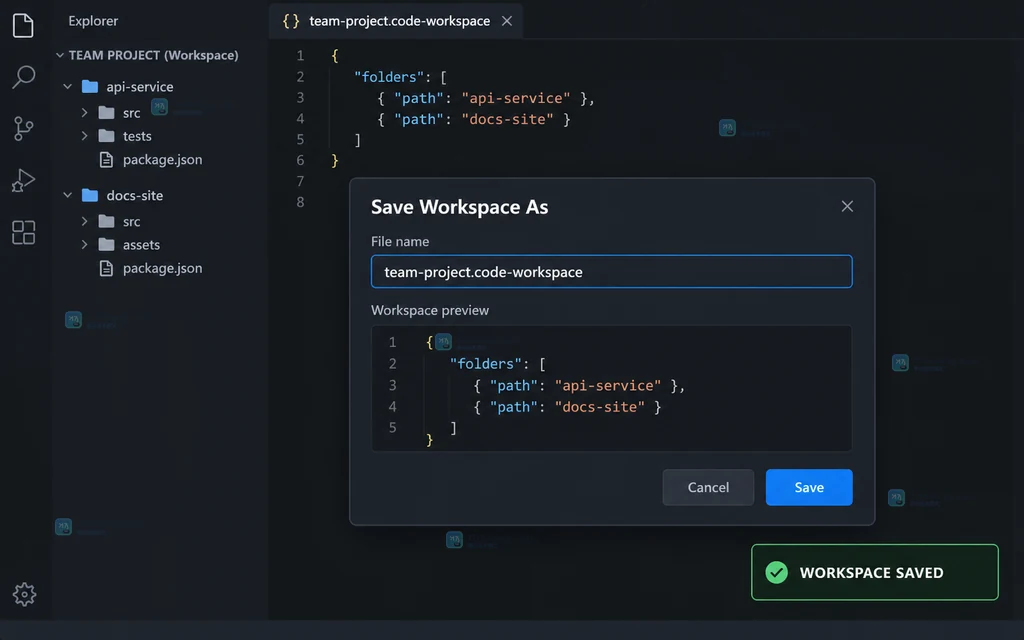This screenshot has width=1024, height=640.
Task: Click the WORKSPACE SAVED notification
Action: [x=874, y=572]
